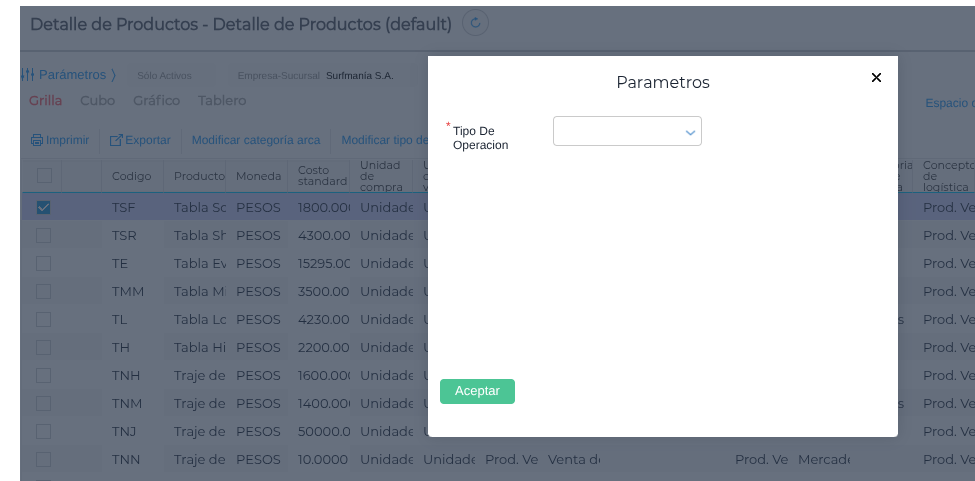The width and height of the screenshot is (975, 481).
Task: Check the TSR row checkbox
Action: [x=44, y=236]
